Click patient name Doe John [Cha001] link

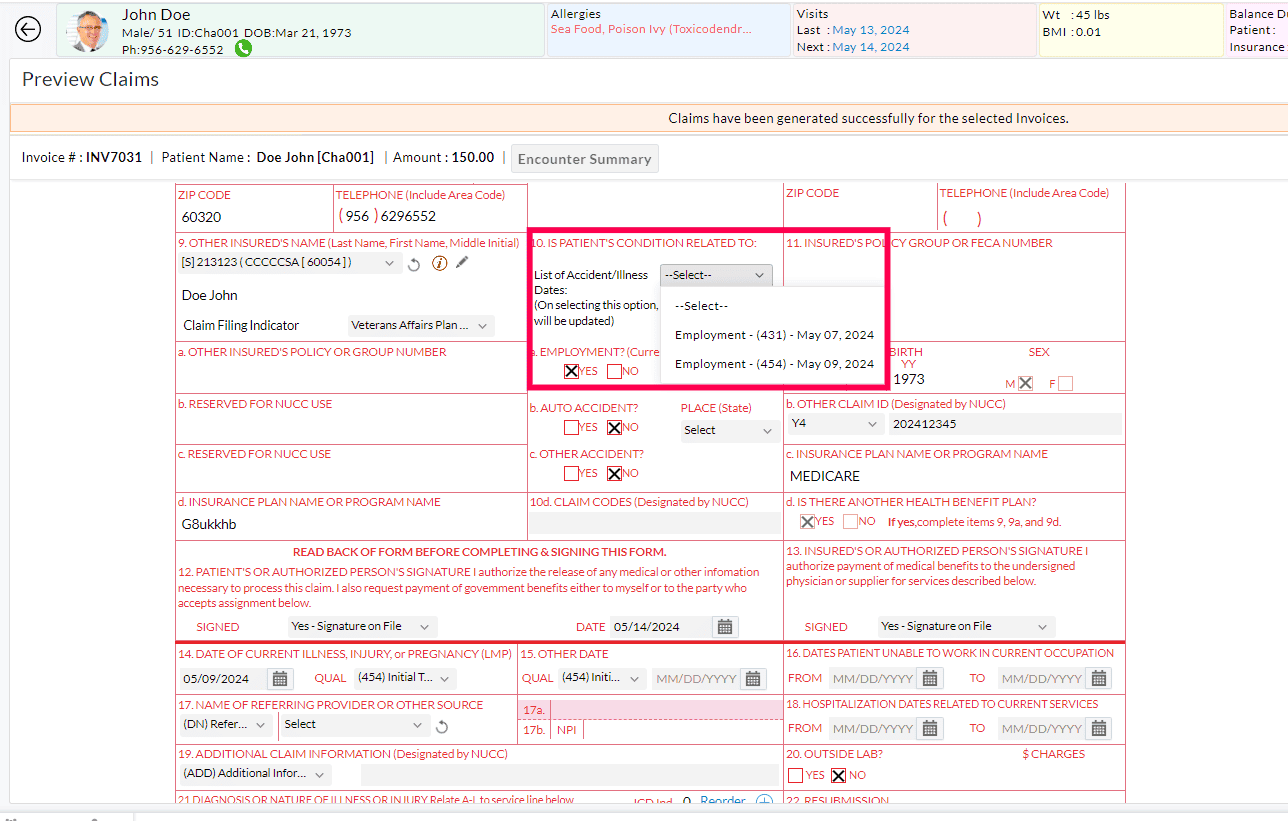(316, 156)
